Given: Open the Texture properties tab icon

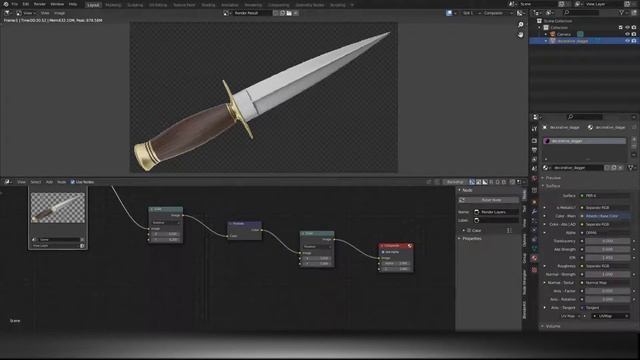Looking at the screenshot, I should tap(534, 270).
